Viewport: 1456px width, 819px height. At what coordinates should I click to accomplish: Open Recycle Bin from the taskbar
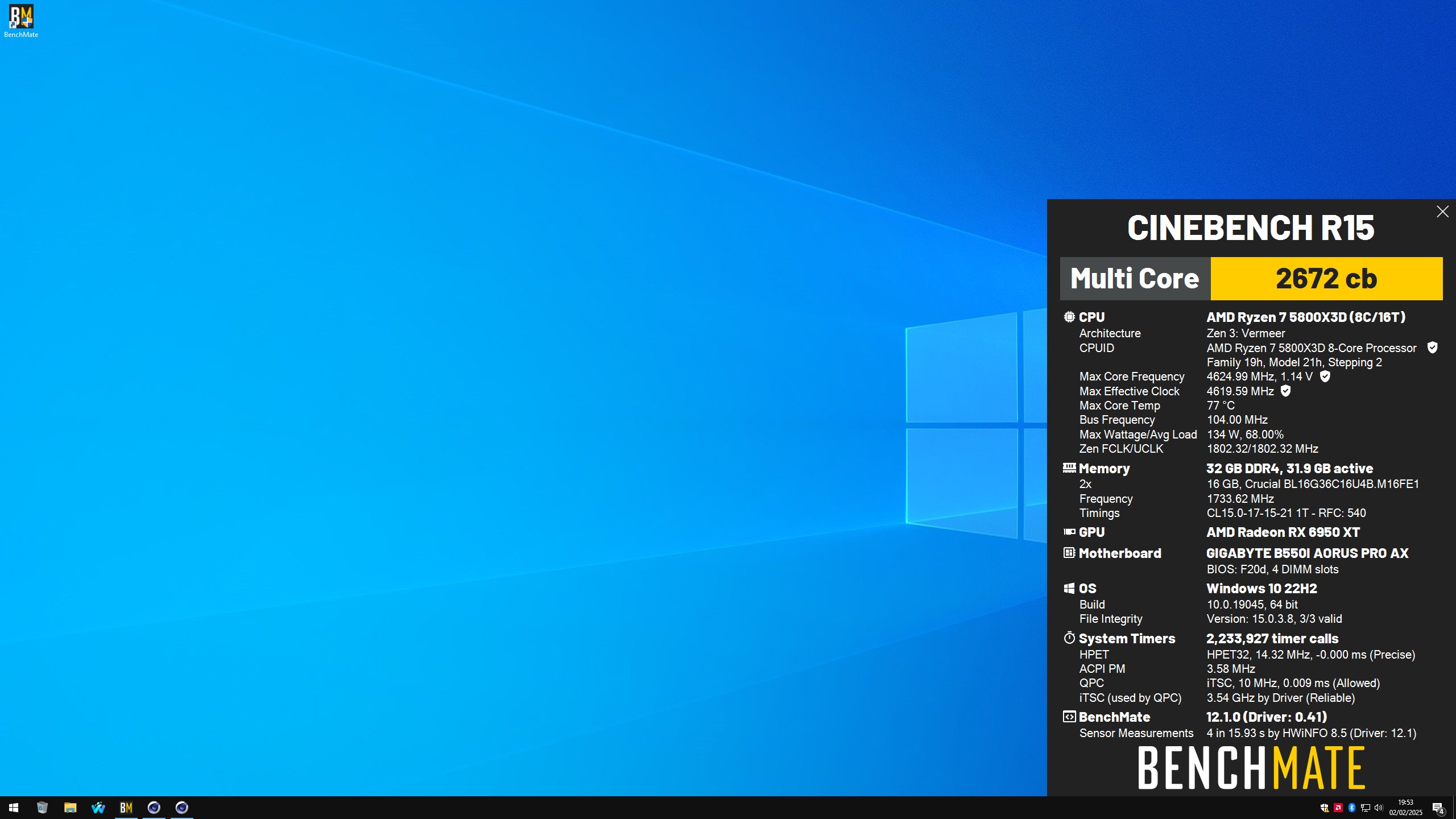(42, 808)
